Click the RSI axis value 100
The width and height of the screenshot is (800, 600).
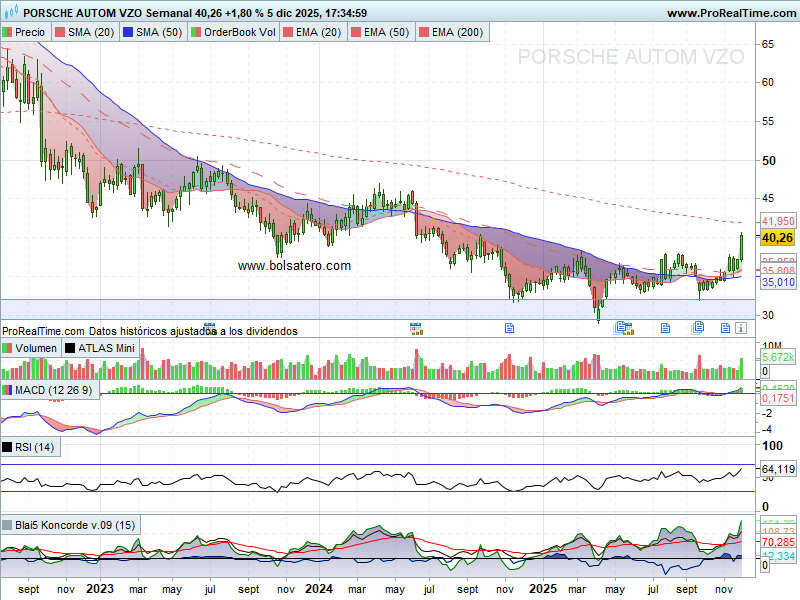(x=772, y=446)
